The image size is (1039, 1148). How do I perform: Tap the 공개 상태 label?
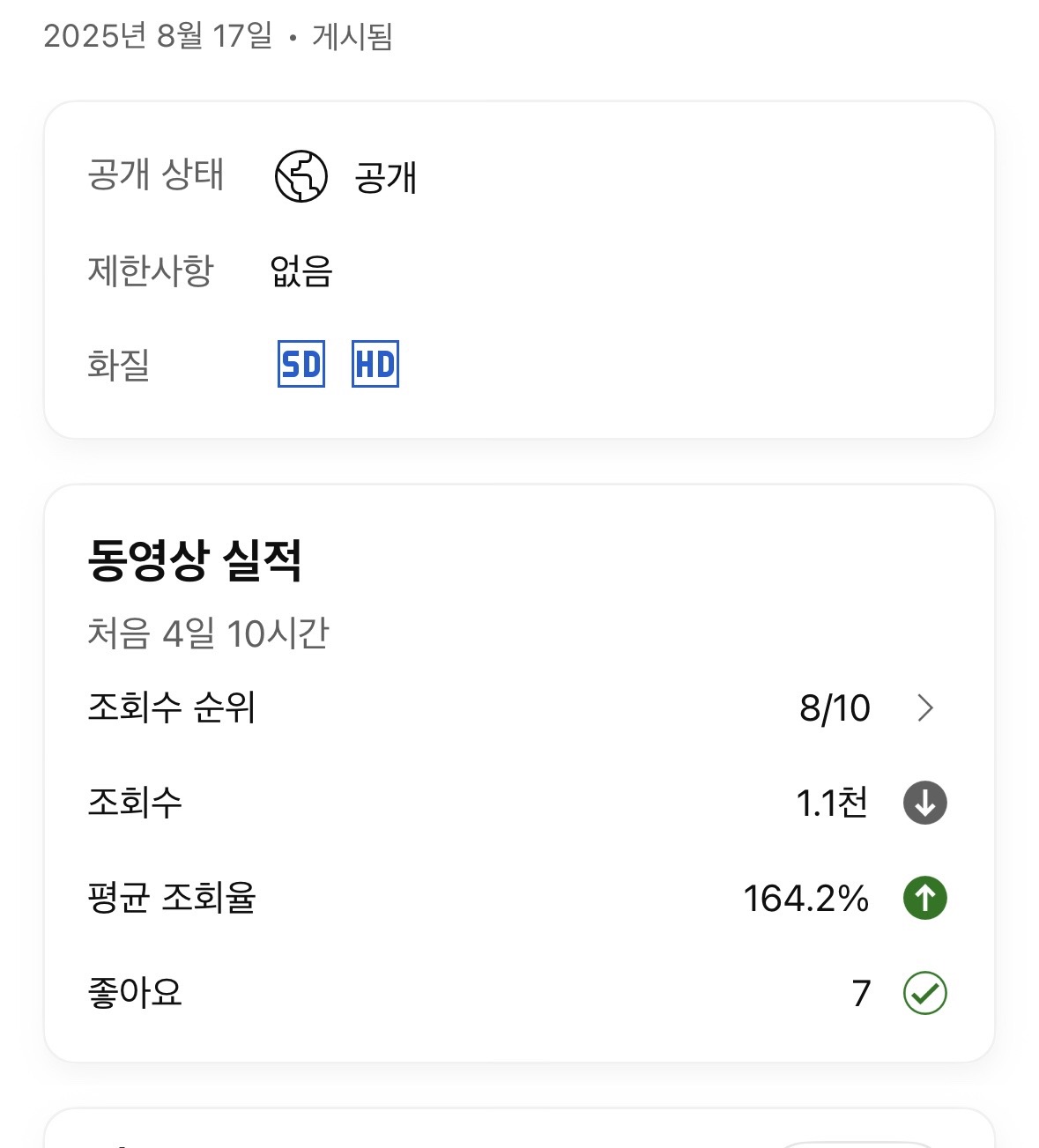(156, 174)
